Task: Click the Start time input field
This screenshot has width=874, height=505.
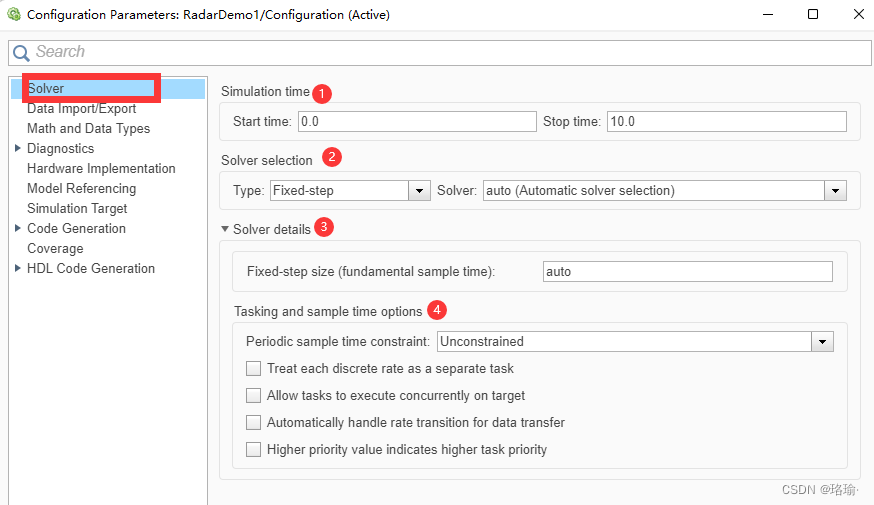Action: pyautogui.click(x=416, y=122)
